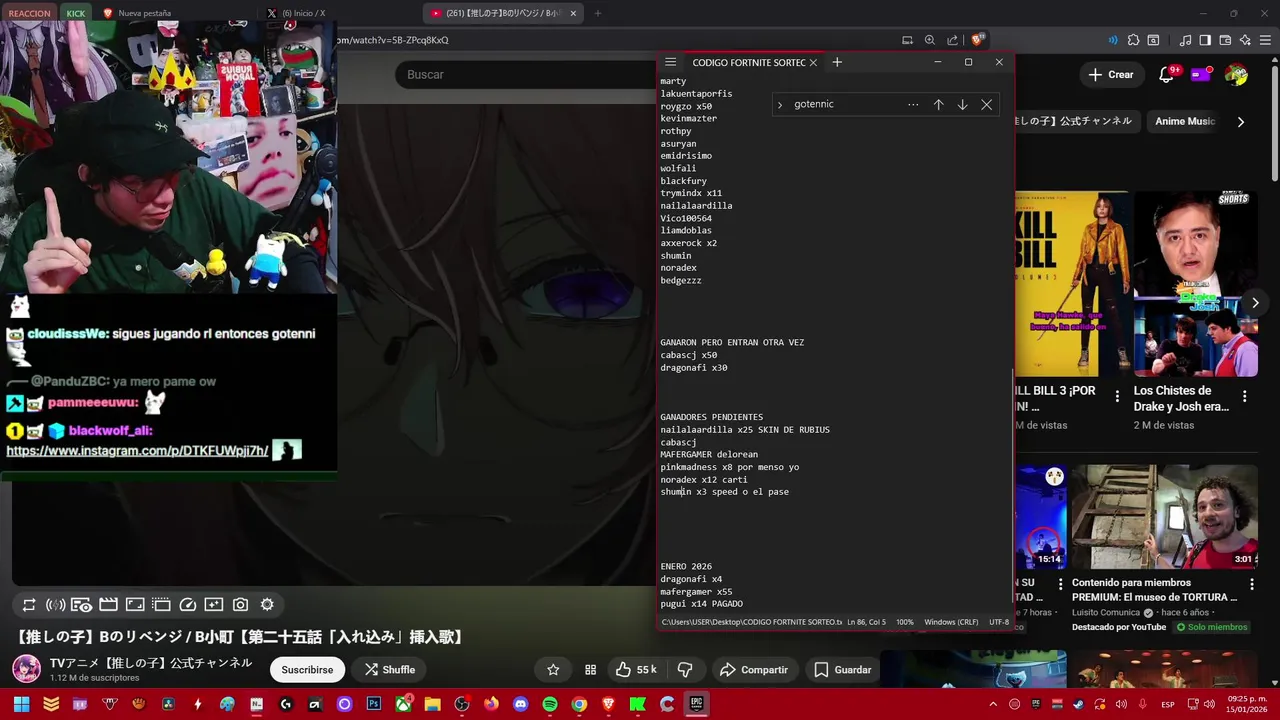Image resolution: width=1280 pixels, height=720 pixels.
Task: Open the TV anime channel avatar
Action: coord(26,669)
